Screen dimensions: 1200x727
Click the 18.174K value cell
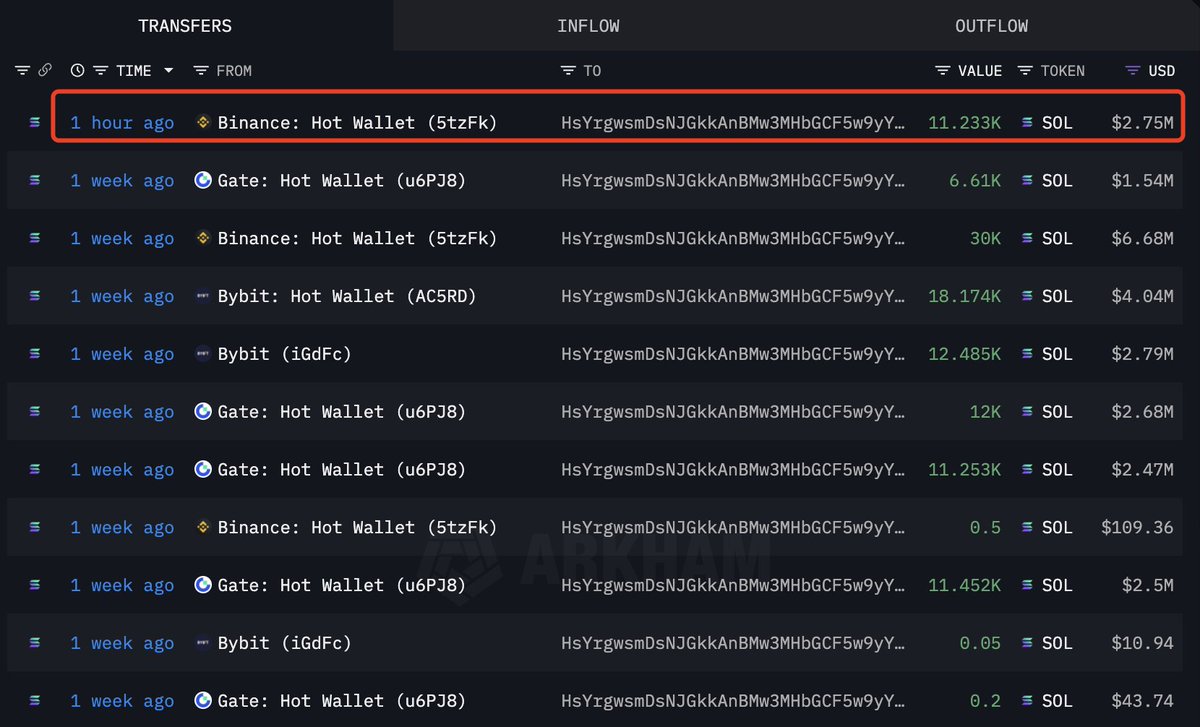coord(964,297)
